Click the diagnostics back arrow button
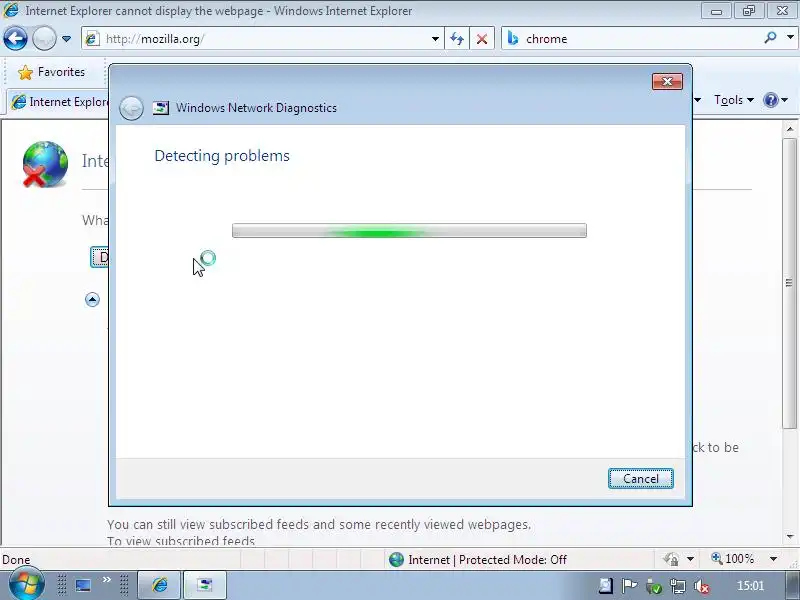 point(131,108)
